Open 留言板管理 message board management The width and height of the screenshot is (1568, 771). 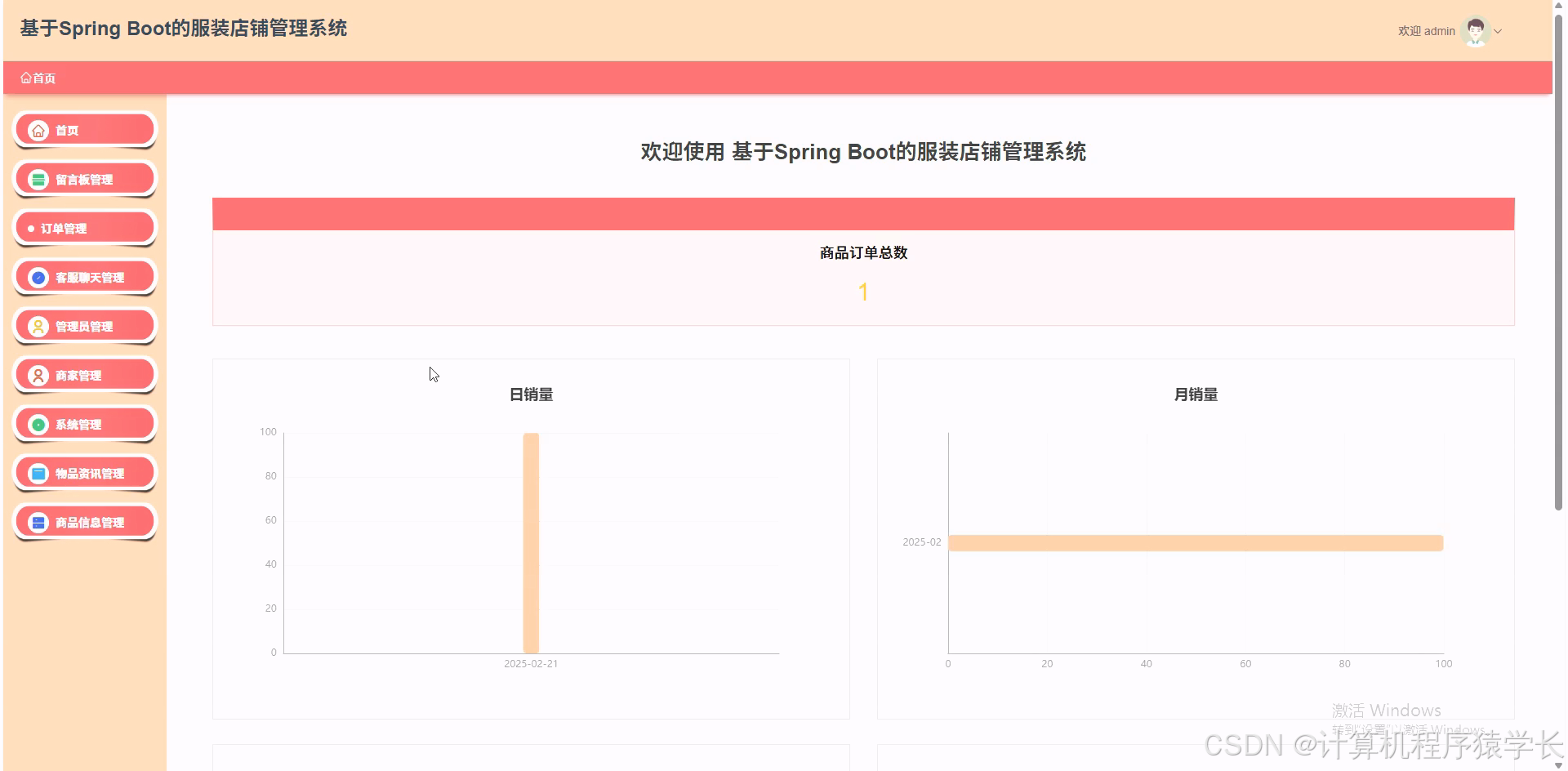tap(85, 178)
